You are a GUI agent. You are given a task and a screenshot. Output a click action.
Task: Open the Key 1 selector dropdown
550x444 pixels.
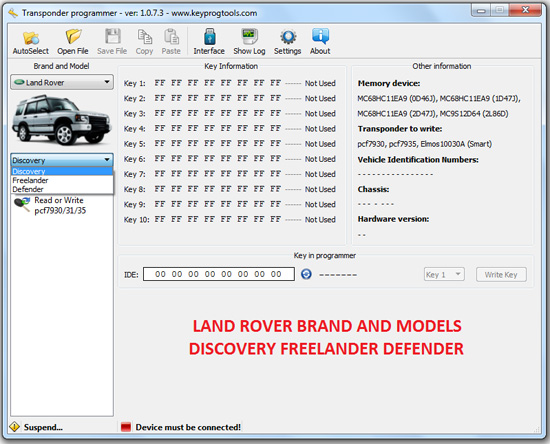point(444,275)
